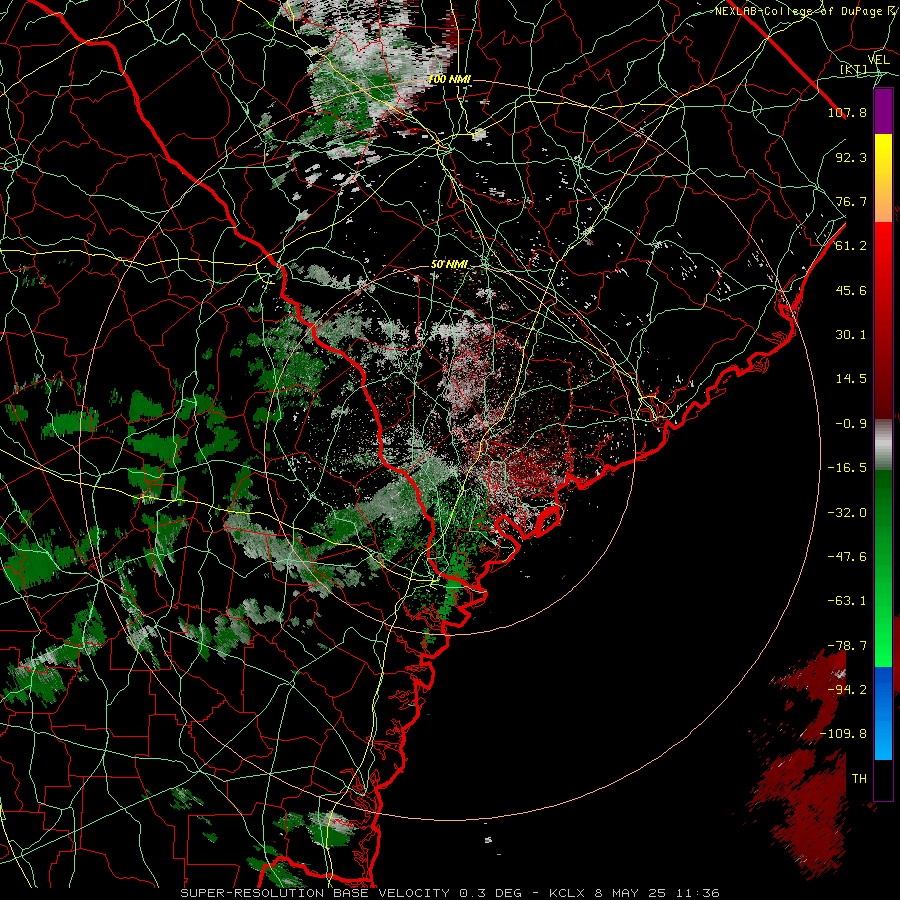The width and height of the screenshot is (900, 900).
Task: Pick the green segment of the velocity scale
Action: (x=883, y=568)
